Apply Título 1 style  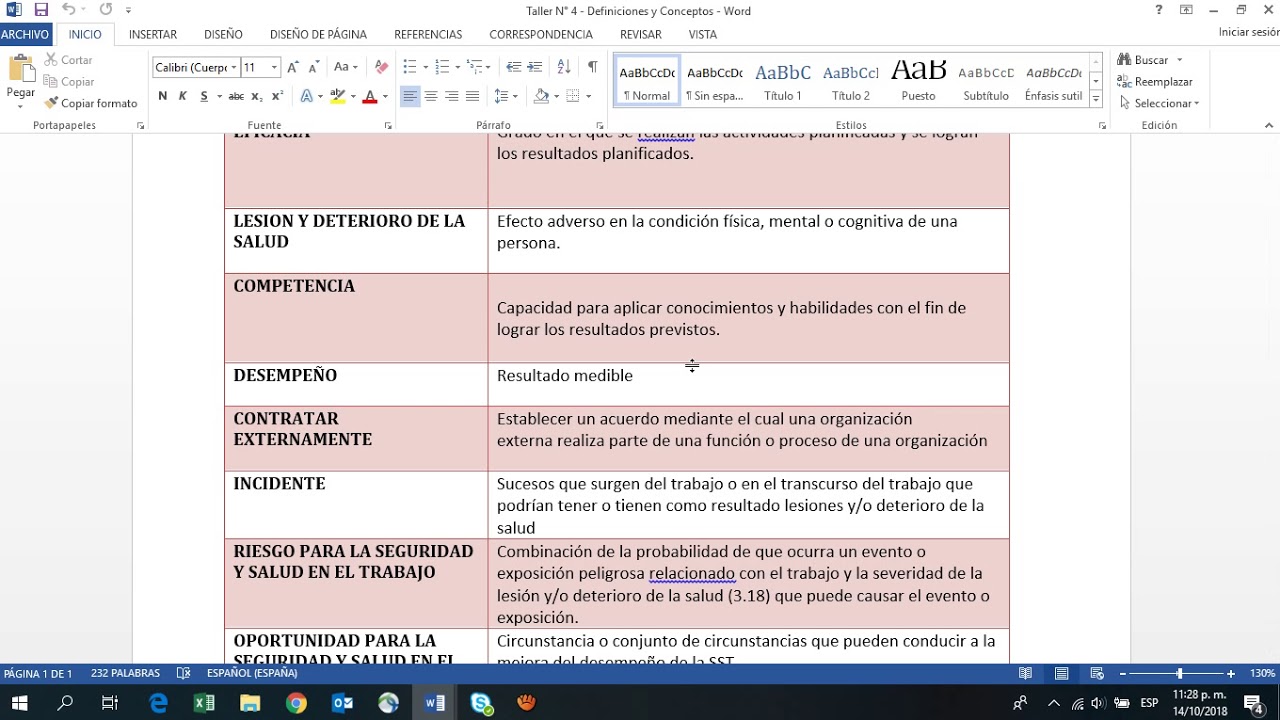tap(783, 81)
